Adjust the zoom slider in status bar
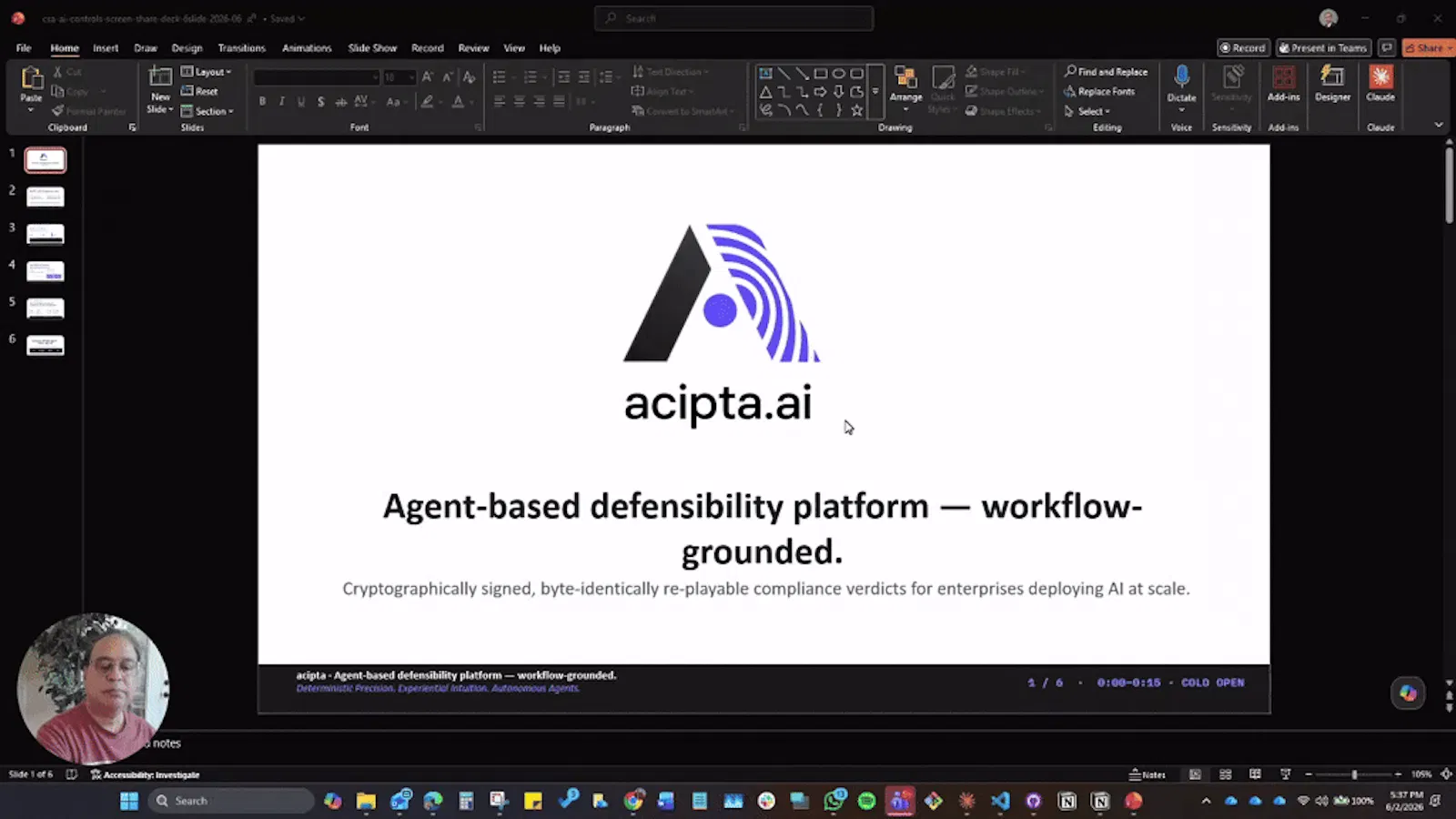Viewport: 1456px width, 819px height. click(1354, 774)
